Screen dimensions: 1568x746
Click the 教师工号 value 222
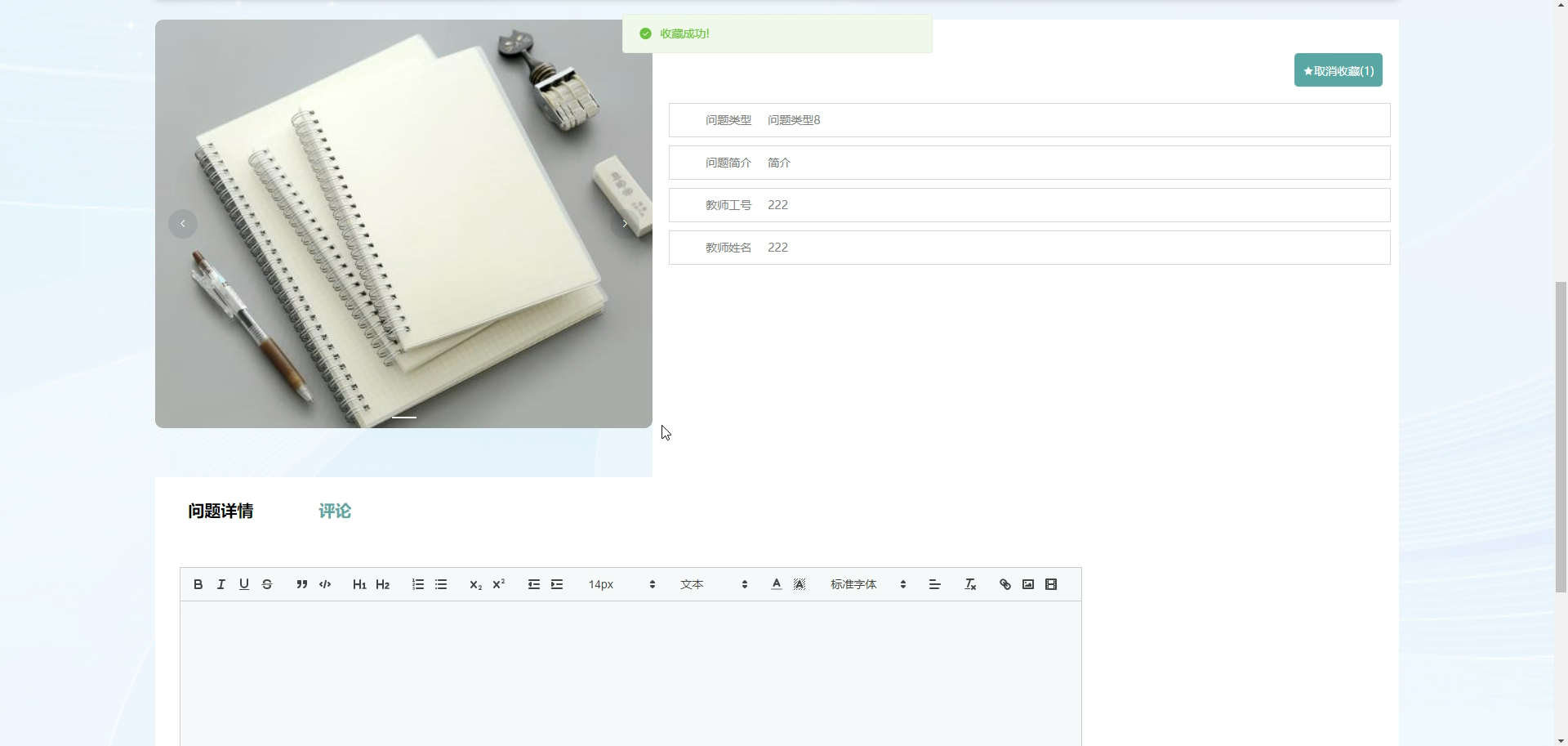point(777,205)
